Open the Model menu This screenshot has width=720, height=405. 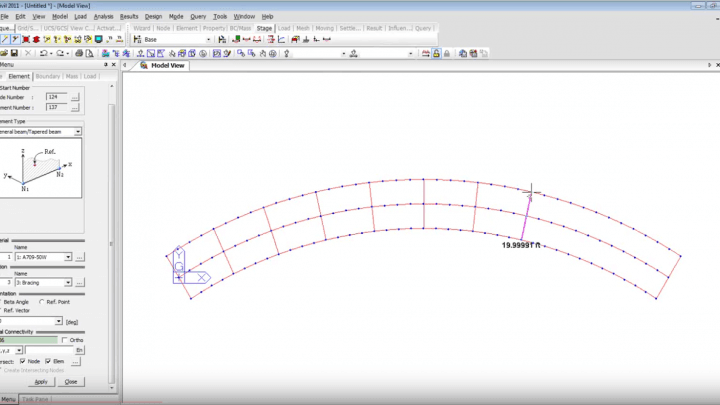pos(60,17)
